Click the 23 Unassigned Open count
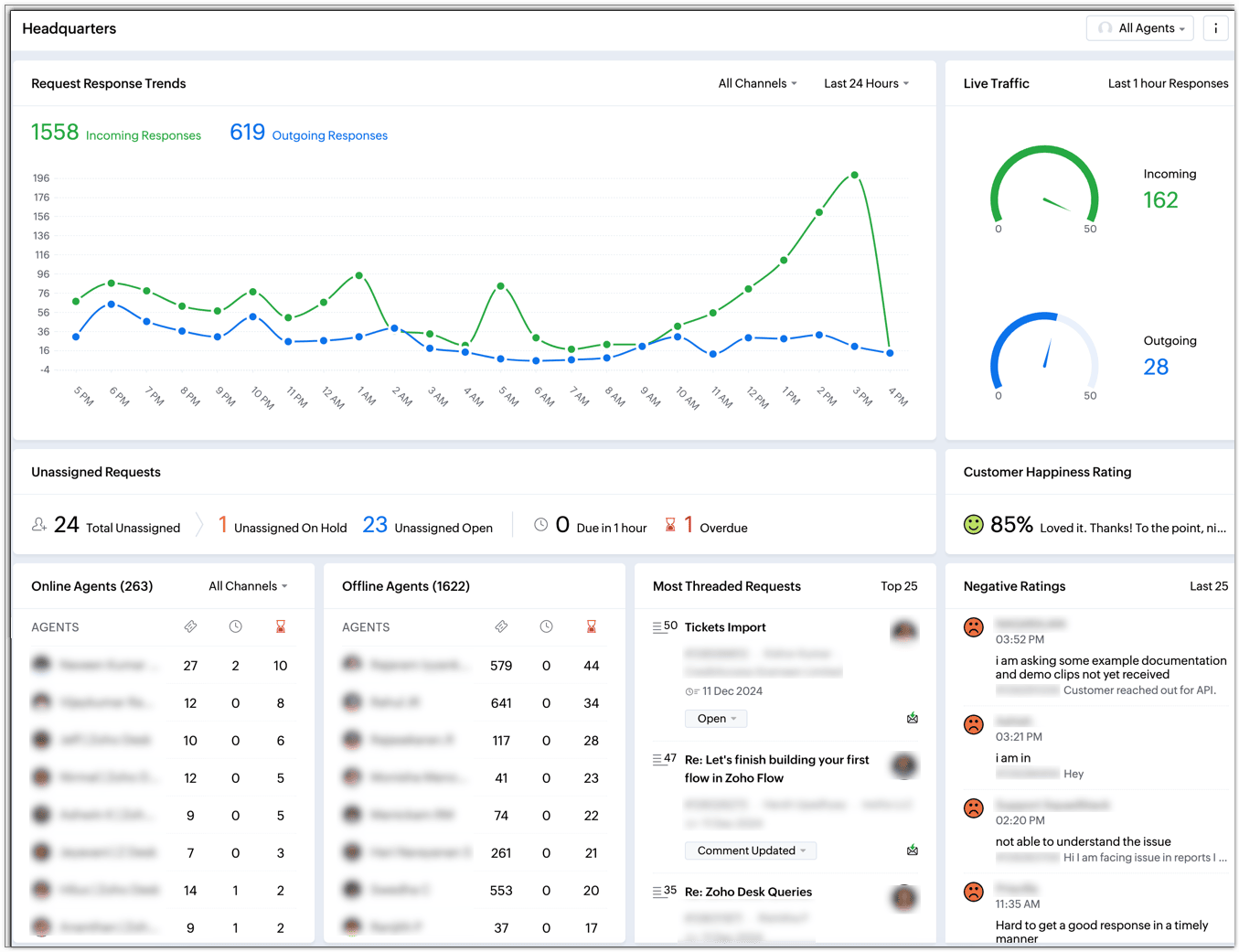 tap(375, 525)
